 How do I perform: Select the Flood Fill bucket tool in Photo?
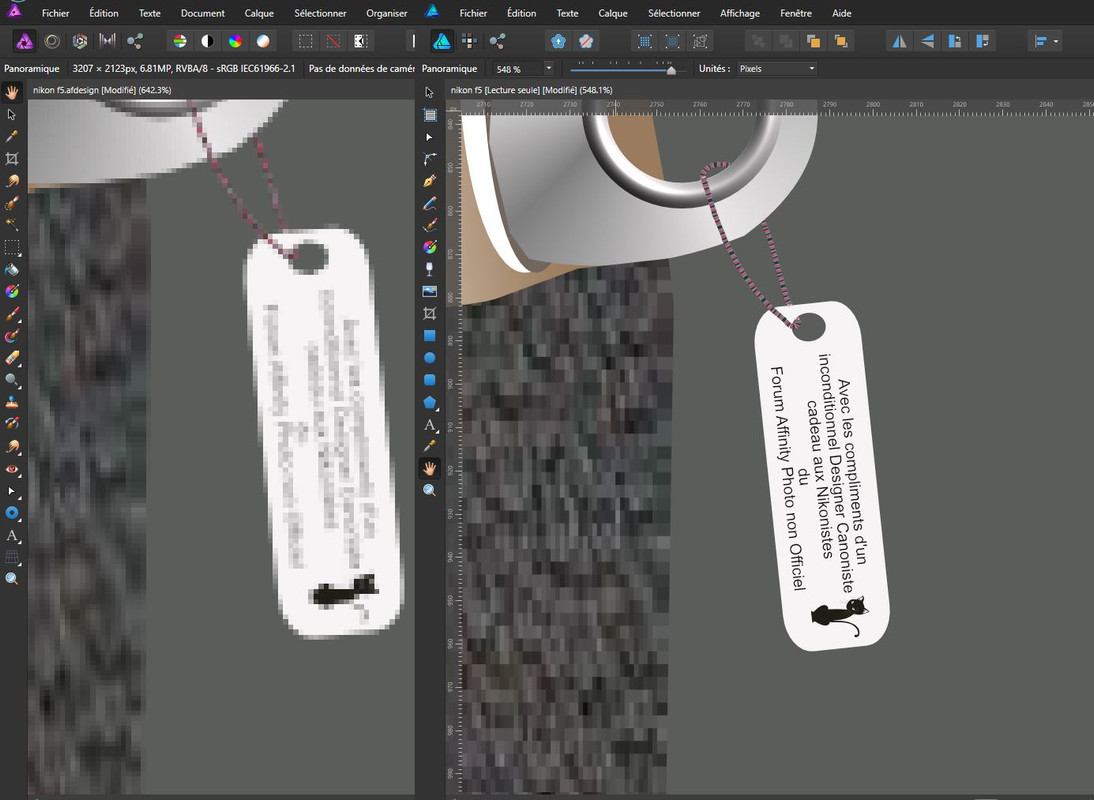pyautogui.click(x=12, y=270)
